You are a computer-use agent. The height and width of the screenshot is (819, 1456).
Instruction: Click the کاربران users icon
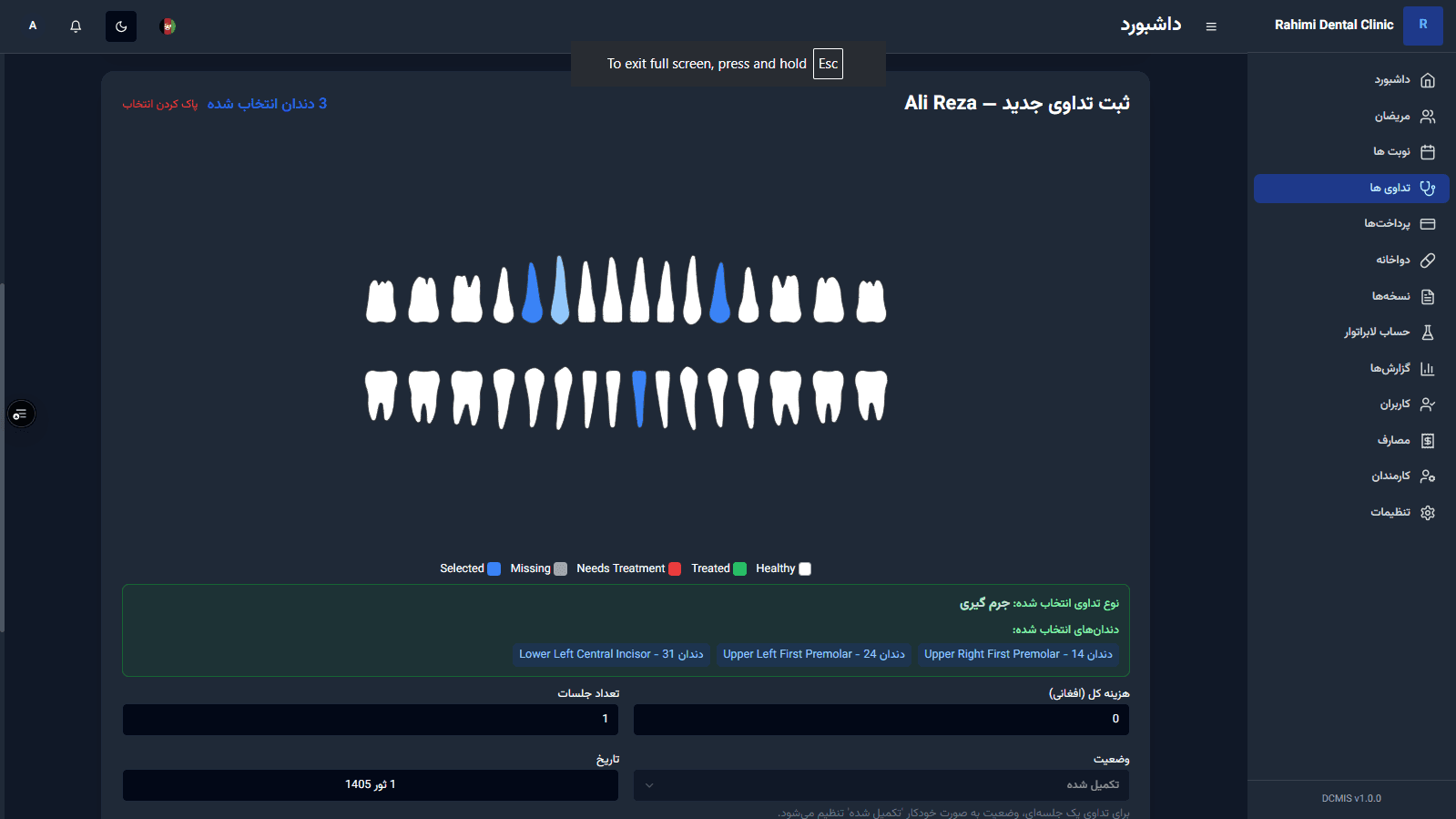point(1428,404)
